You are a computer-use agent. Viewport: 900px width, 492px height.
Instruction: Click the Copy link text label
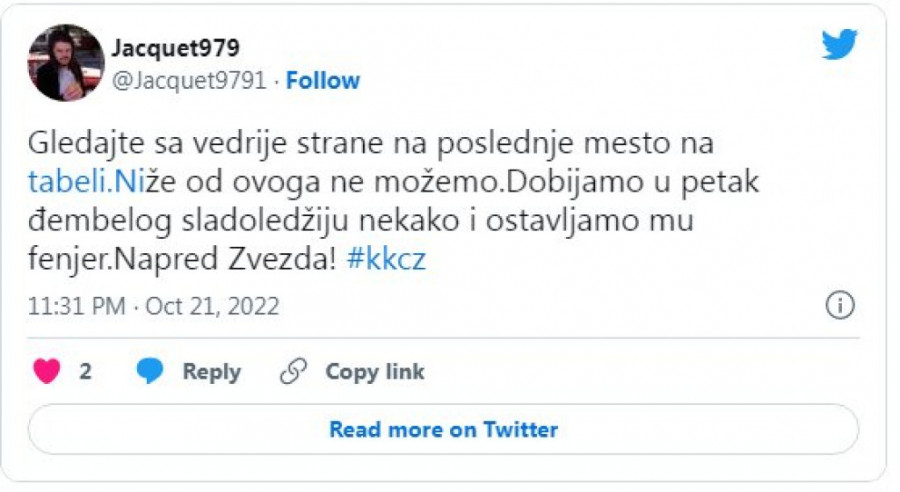coord(374,372)
